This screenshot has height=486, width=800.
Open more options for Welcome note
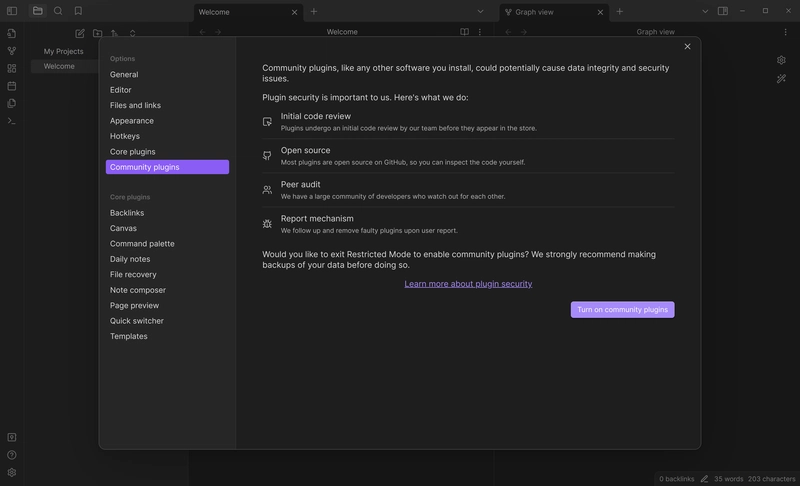coord(480,32)
